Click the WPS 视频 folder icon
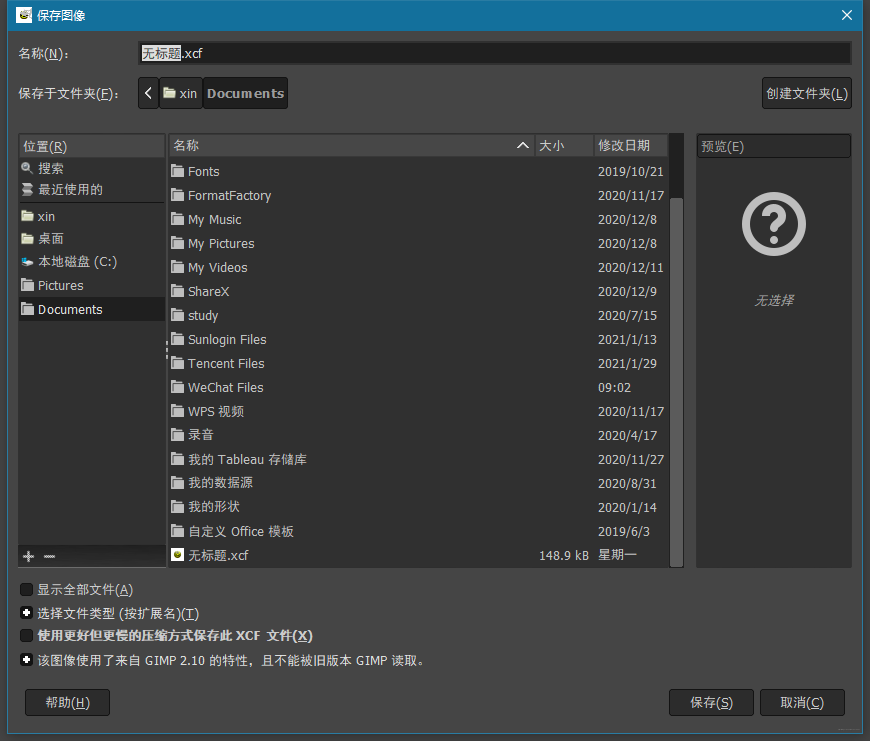Image resolution: width=870 pixels, height=741 pixels. (x=178, y=411)
